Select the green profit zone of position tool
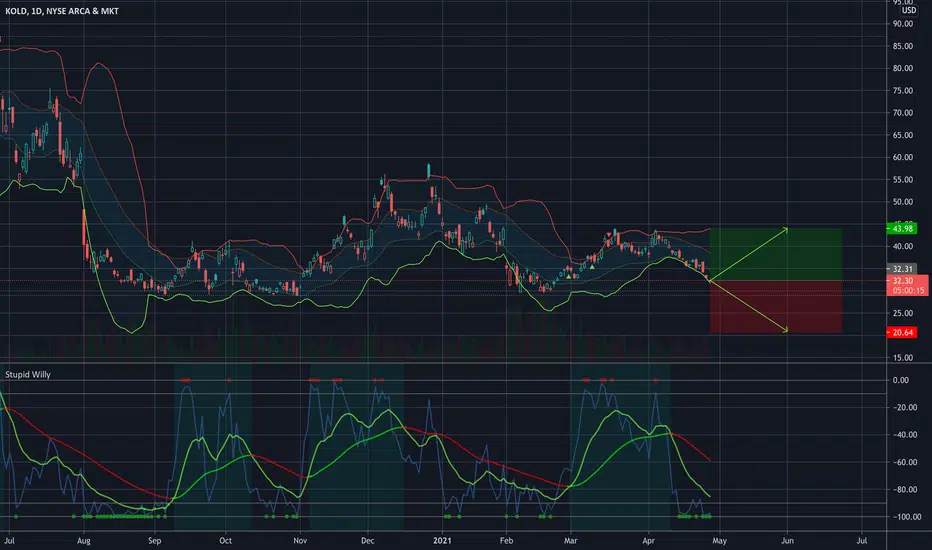 [776, 254]
